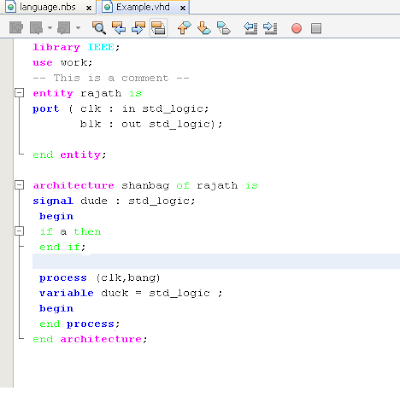Click the 'end entity;' line

[69, 155]
